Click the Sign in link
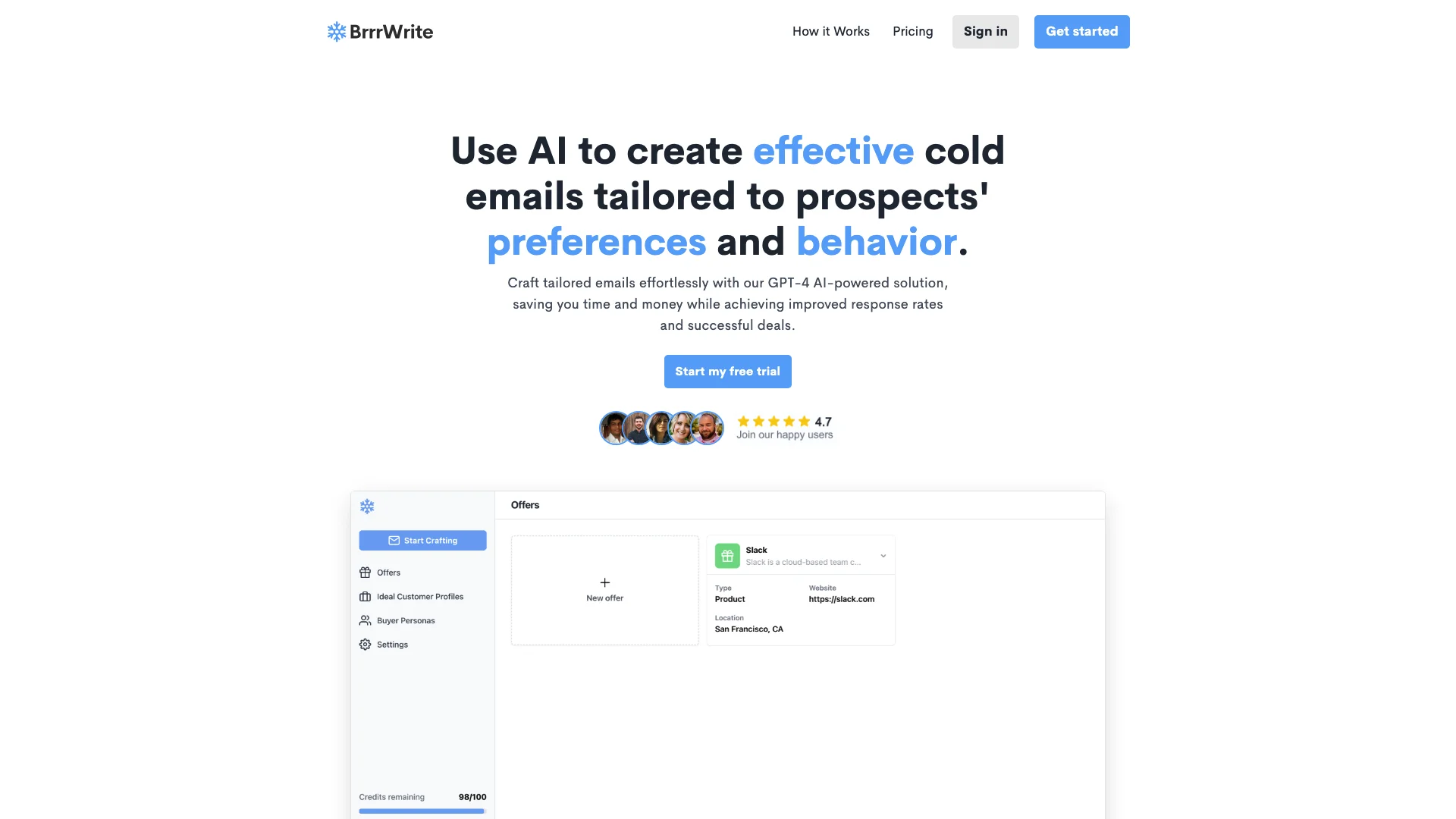This screenshot has height=819, width=1456. tap(986, 31)
